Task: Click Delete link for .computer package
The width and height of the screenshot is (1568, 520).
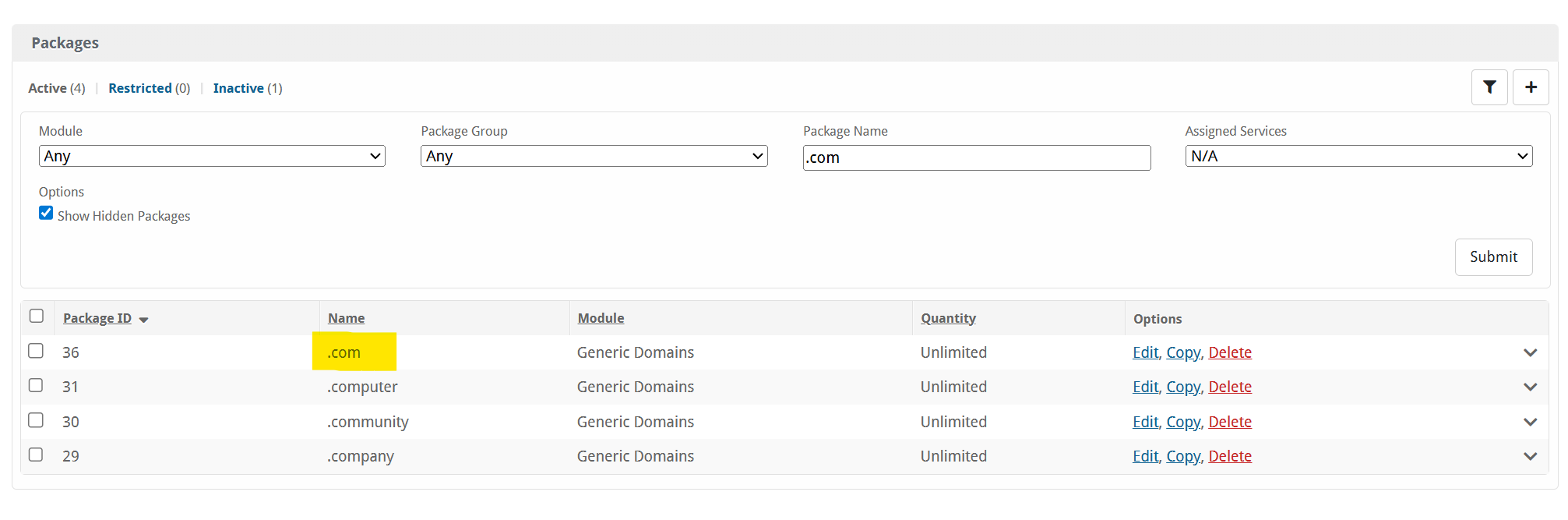Action: pos(1229,387)
